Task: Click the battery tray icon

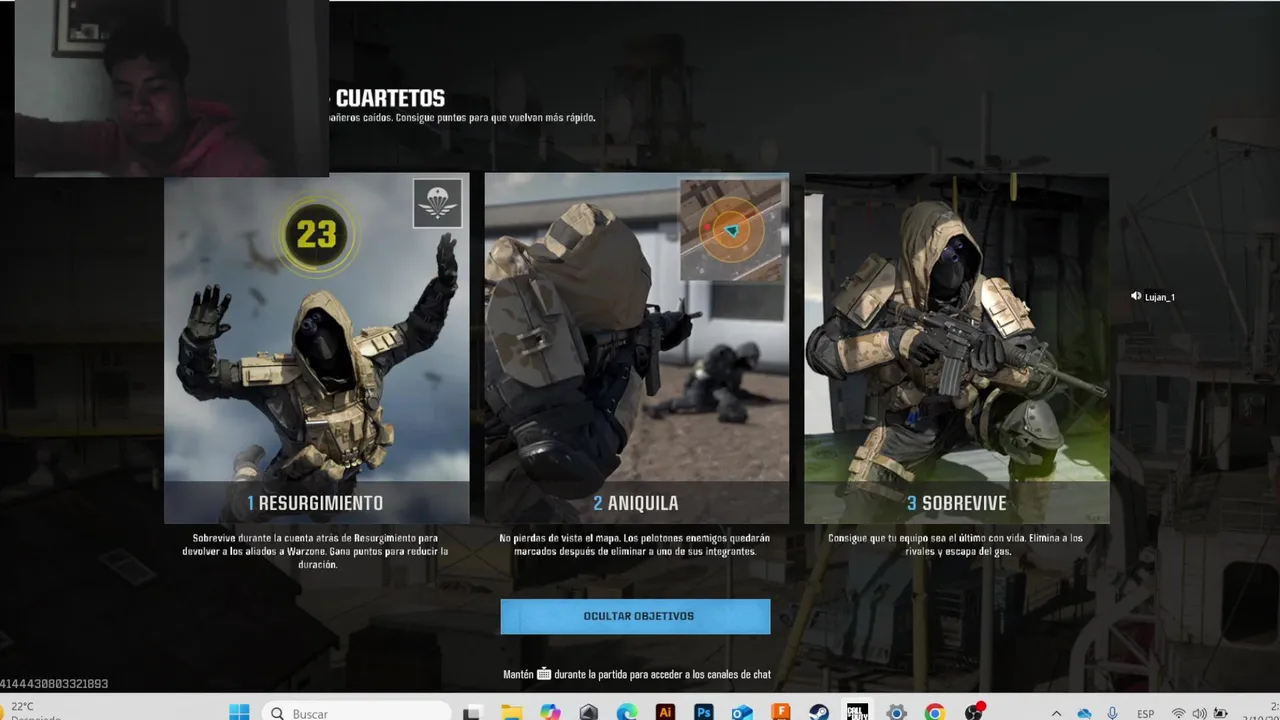Action: [1220, 713]
